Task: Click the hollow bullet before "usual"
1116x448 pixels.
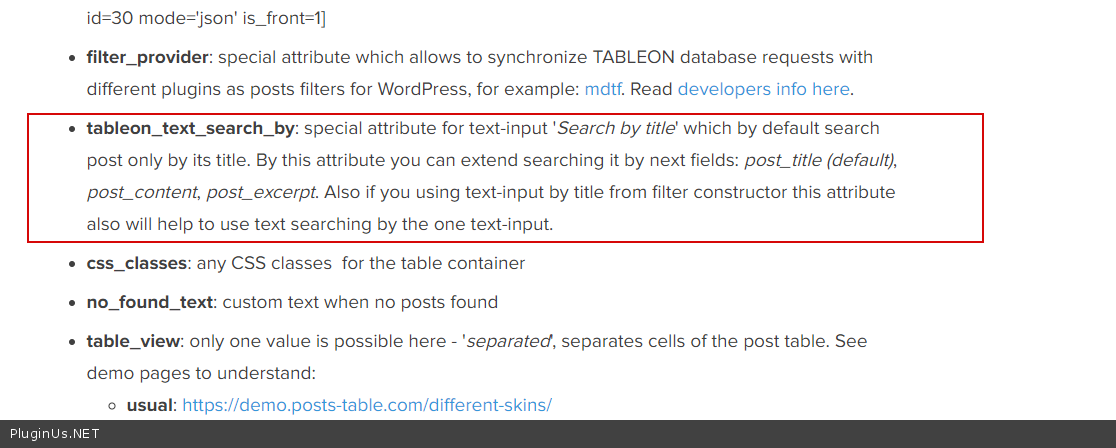Action: [x=113, y=406]
